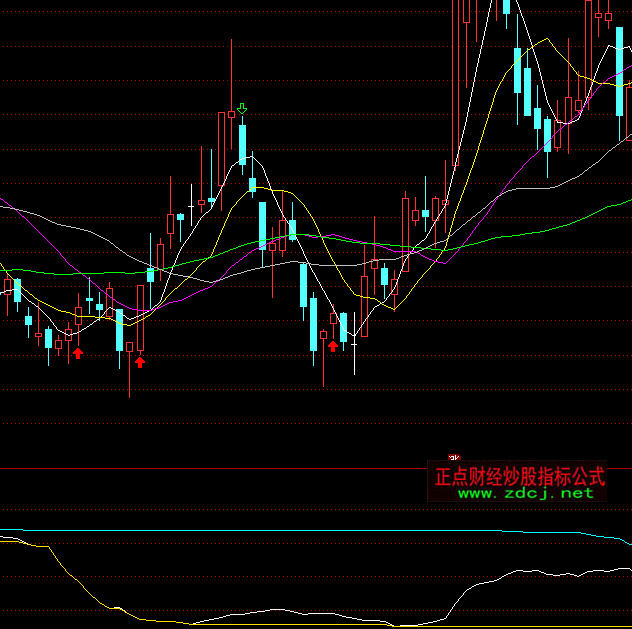
Task: Click the leftmost red up-arrow buy signal
Action: tap(78, 352)
